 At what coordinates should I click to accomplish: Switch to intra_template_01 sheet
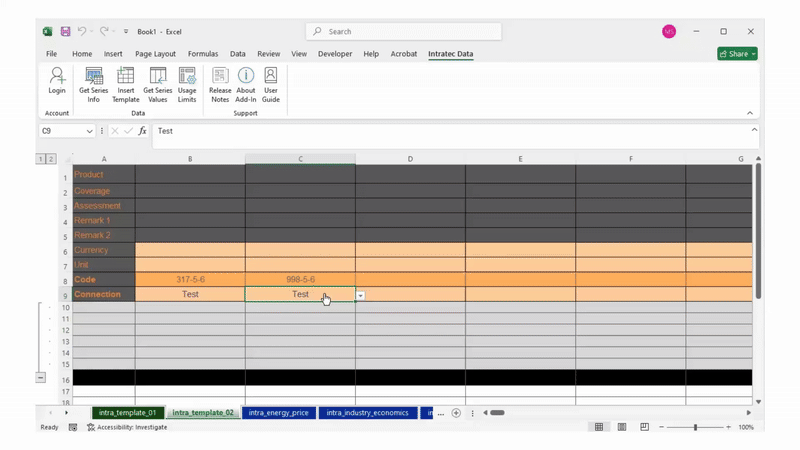point(128,413)
